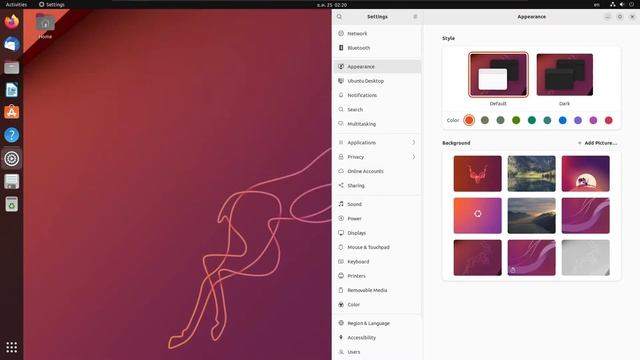Set the moon silhouette wallpaper
Image resolution: width=640 pixels, height=360 pixels.
[x=585, y=173]
